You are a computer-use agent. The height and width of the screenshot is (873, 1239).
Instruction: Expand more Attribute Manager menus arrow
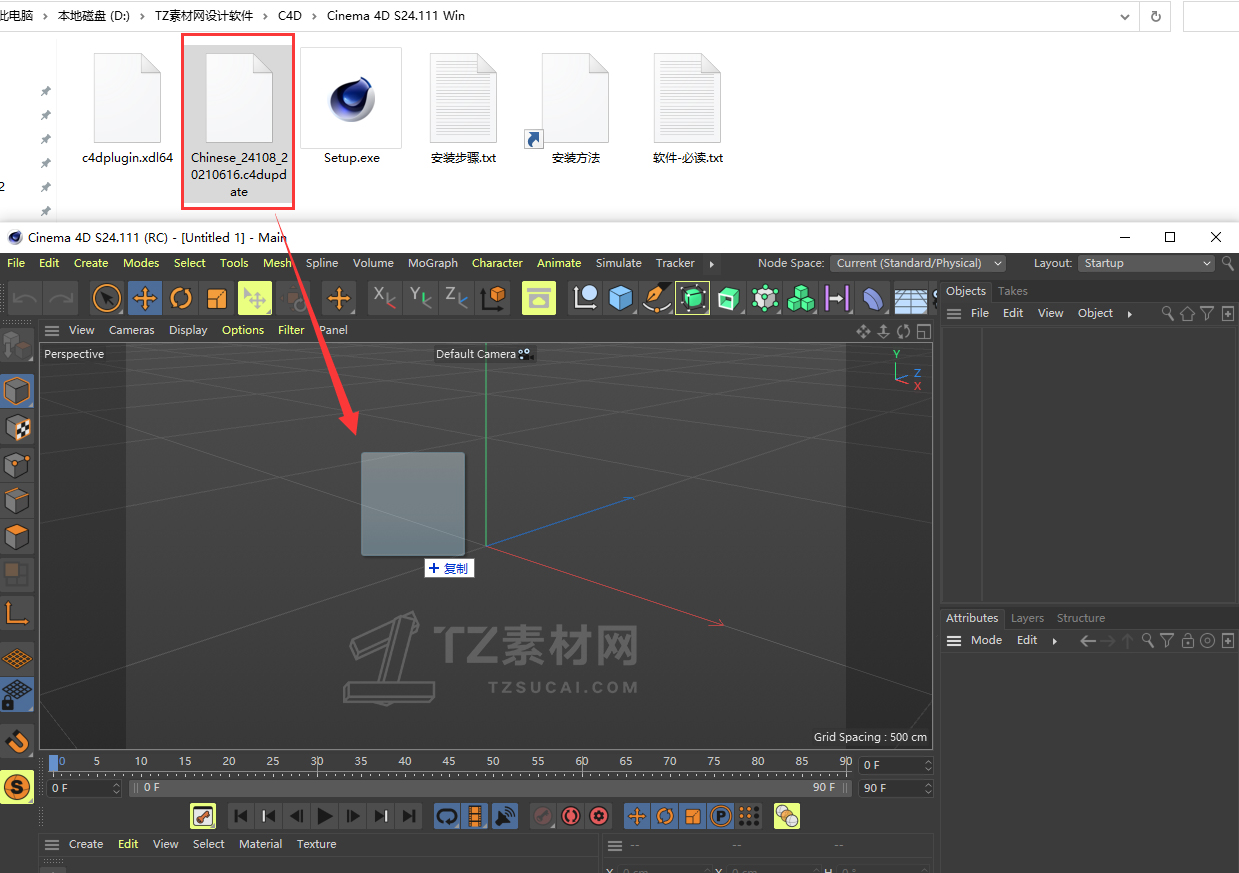point(1055,641)
